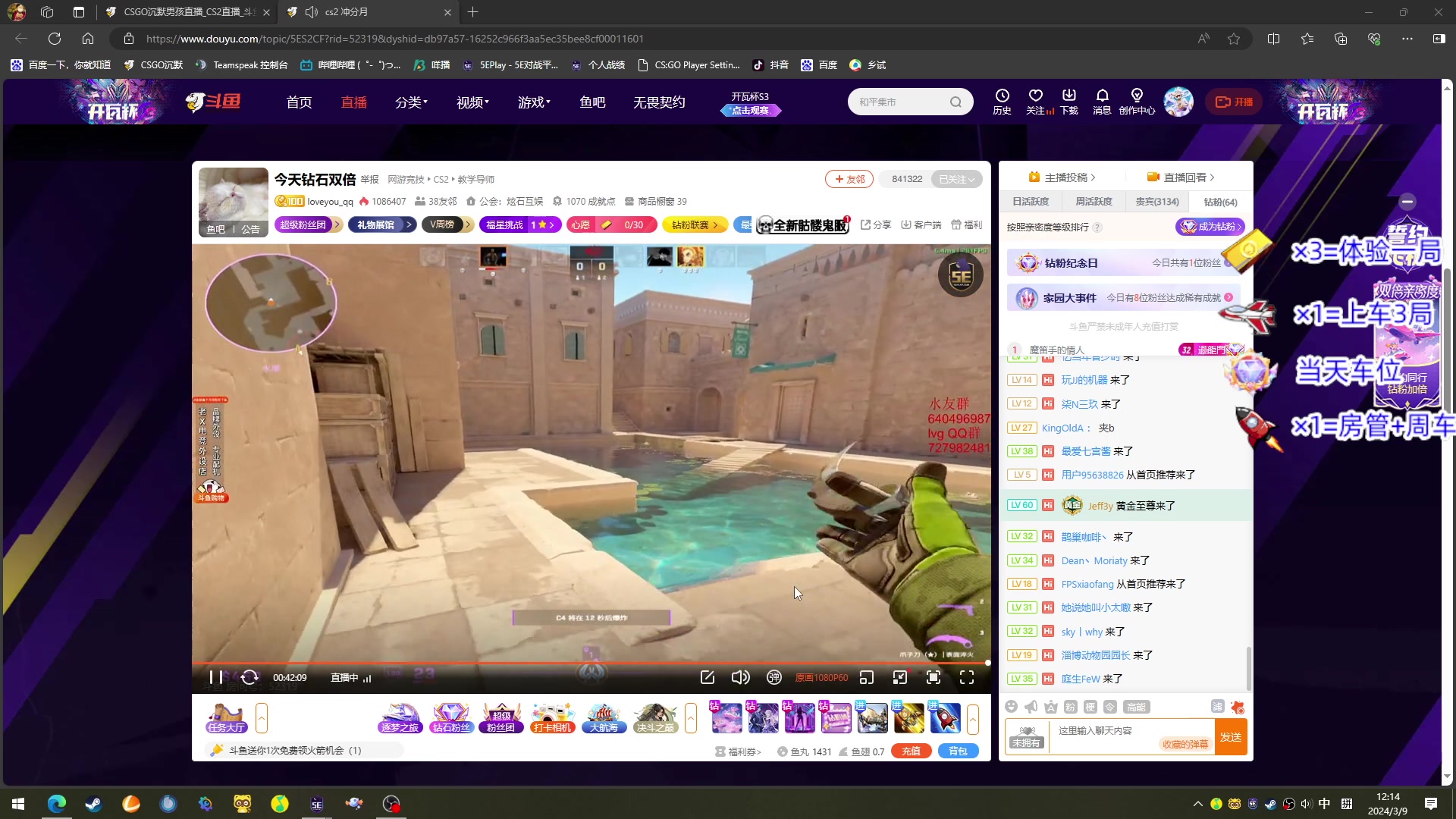Click the 开播 start streaming button
Screen dimensions: 1456x819
(x=1234, y=102)
